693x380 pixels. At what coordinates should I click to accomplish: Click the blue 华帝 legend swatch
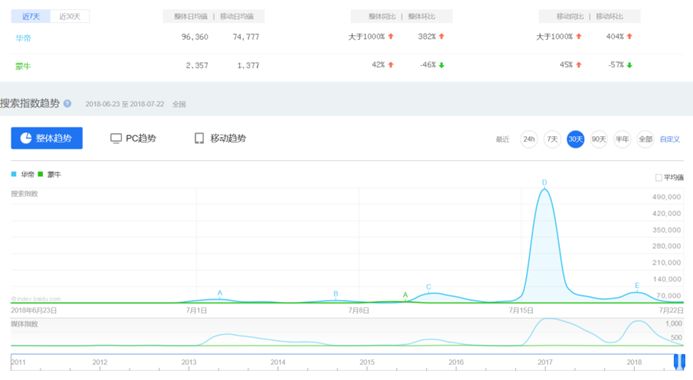[x=14, y=174]
